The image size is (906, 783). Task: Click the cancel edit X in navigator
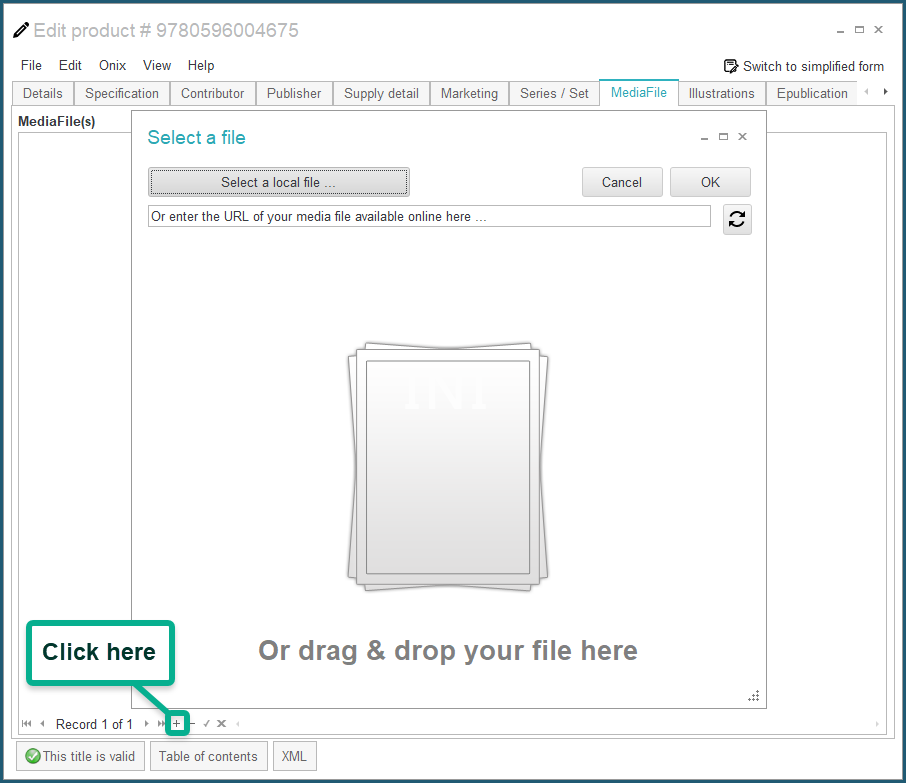[221, 723]
